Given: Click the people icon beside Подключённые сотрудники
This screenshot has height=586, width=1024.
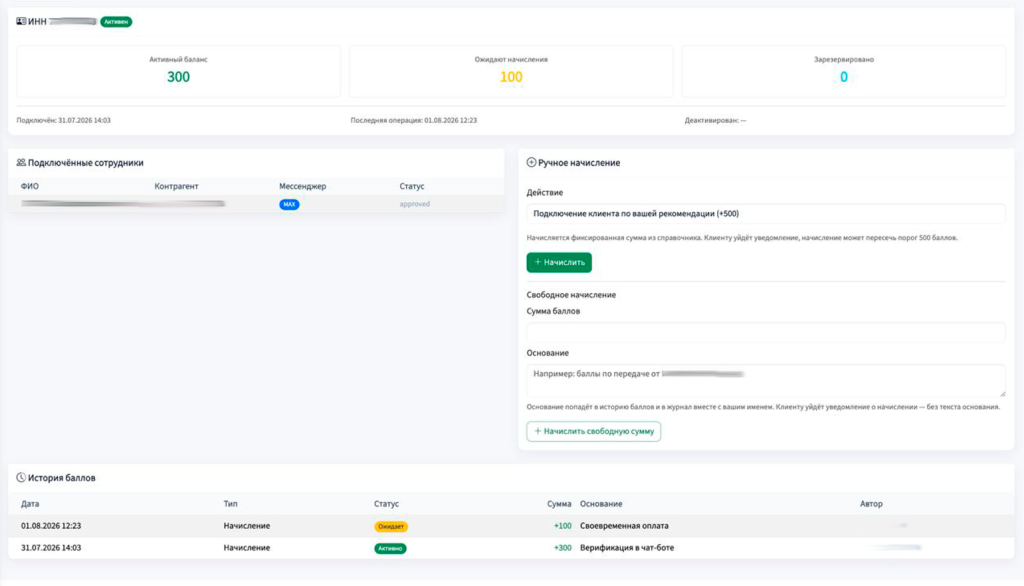Looking at the screenshot, I should (21, 163).
